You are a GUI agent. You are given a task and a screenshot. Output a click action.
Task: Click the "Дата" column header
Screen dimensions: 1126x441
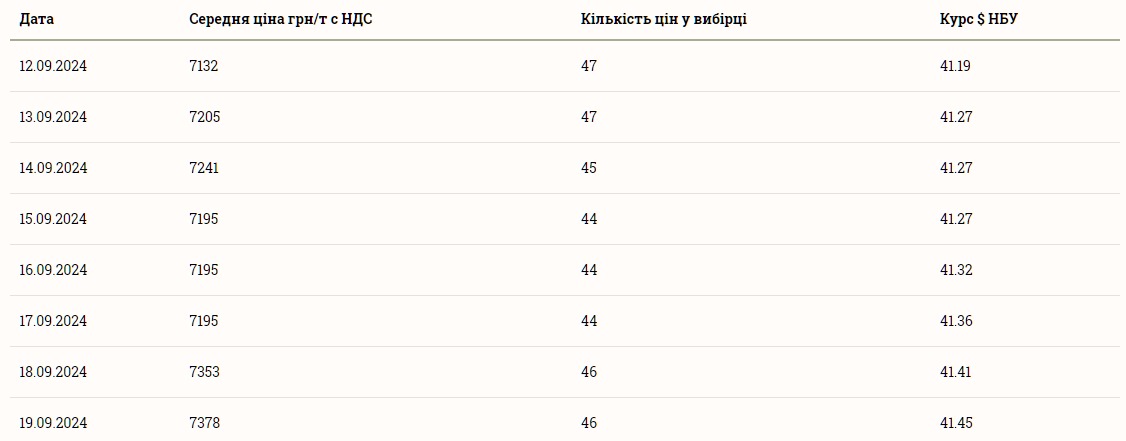[x=37, y=19]
